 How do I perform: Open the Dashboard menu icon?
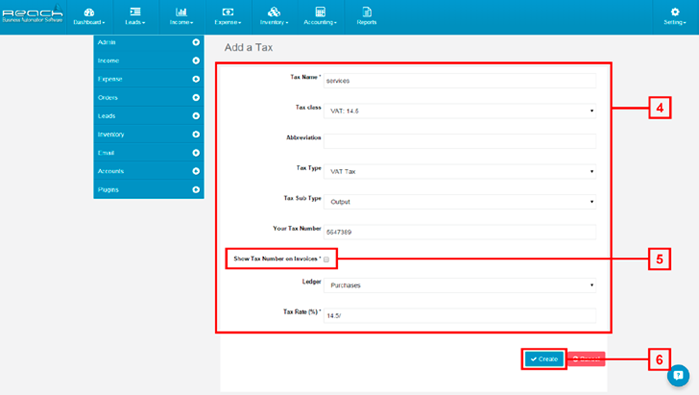(89, 12)
